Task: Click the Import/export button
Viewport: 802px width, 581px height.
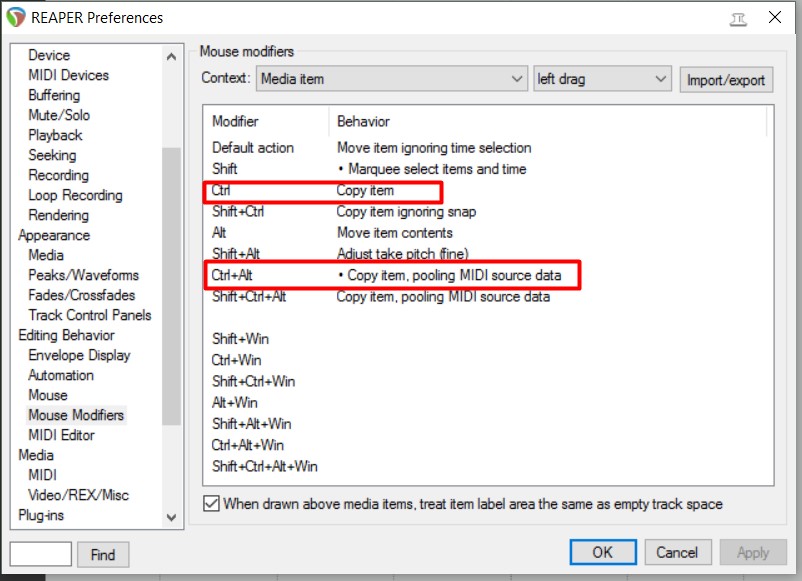Action: (x=726, y=80)
